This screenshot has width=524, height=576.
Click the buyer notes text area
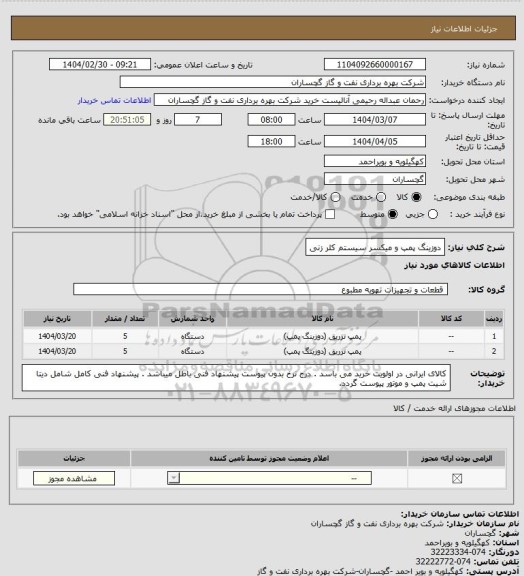pyautogui.click(x=236, y=378)
